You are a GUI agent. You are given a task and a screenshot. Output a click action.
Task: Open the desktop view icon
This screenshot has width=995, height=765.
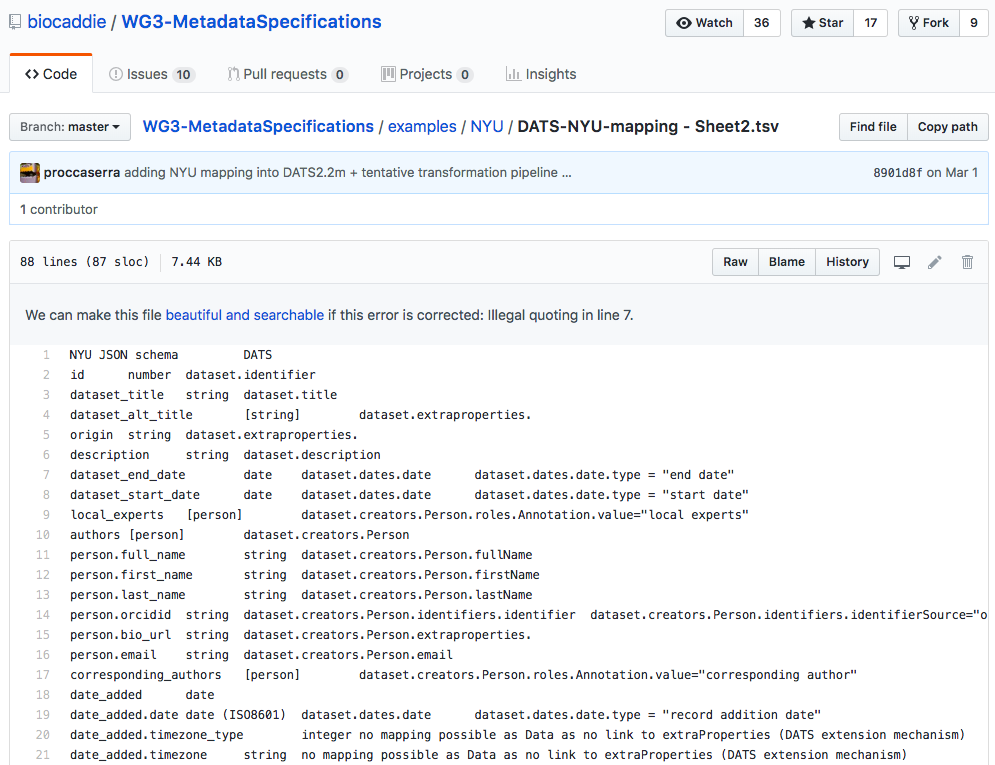pos(902,262)
